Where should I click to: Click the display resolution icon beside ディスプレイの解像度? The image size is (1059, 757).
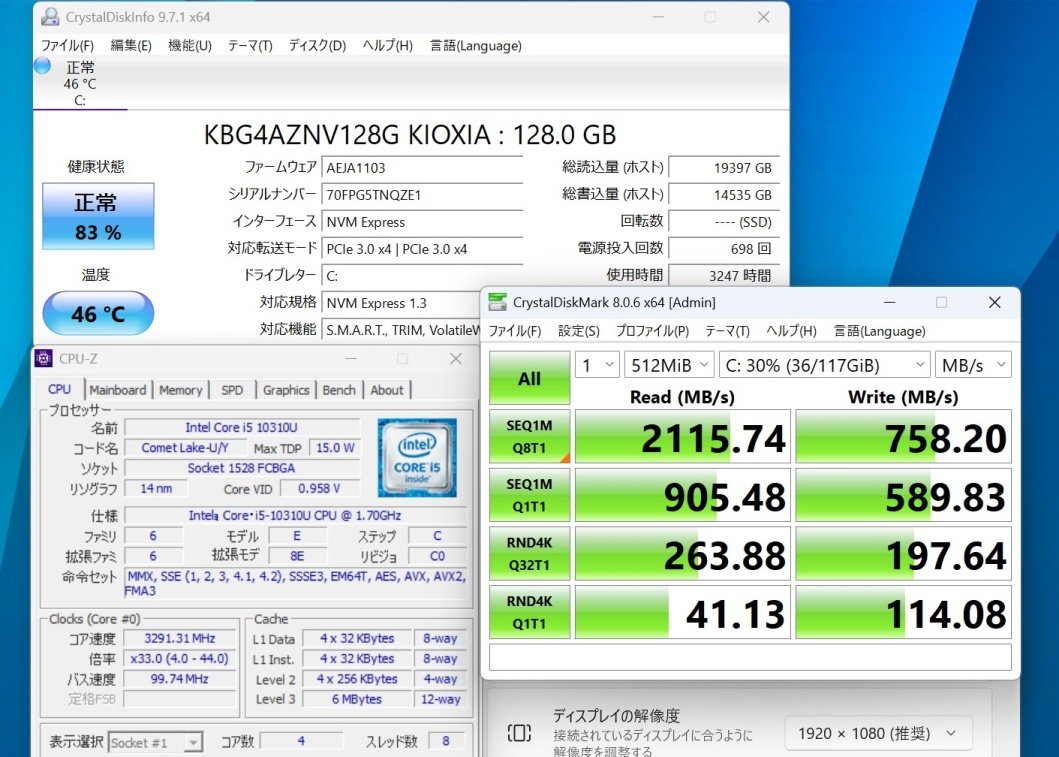tap(518, 733)
